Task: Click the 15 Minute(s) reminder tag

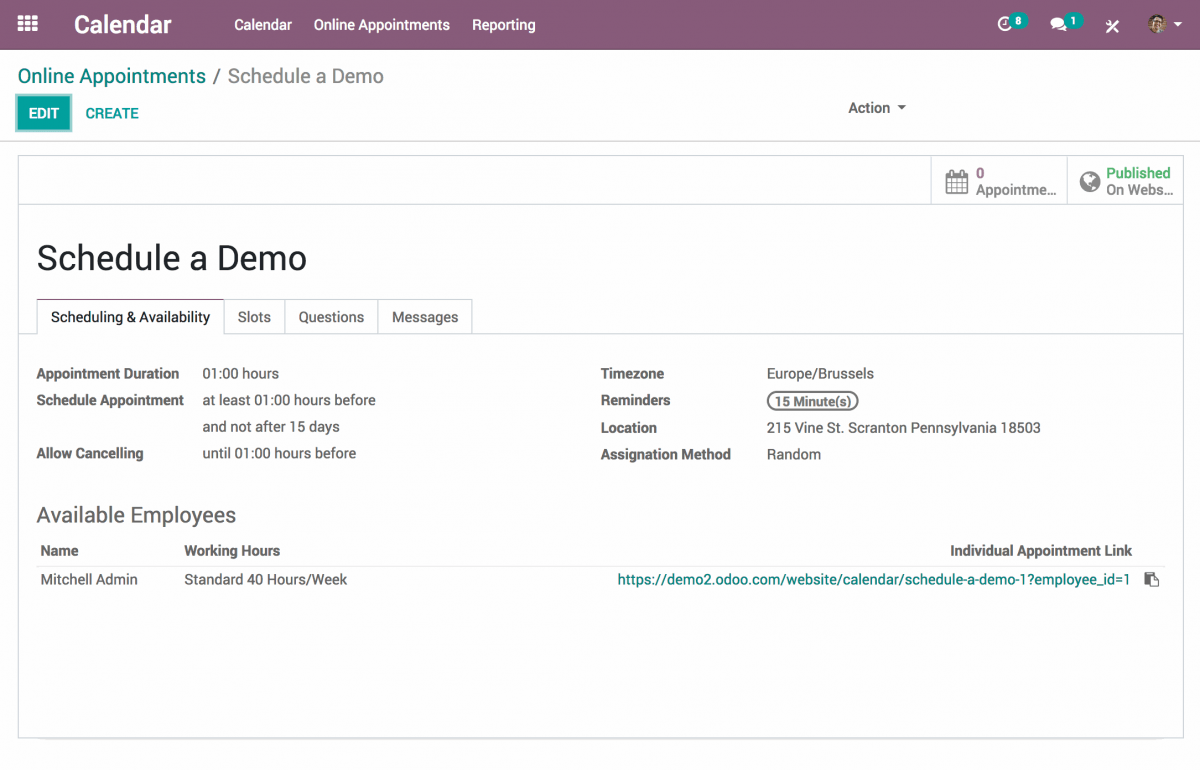Action: [812, 400]
